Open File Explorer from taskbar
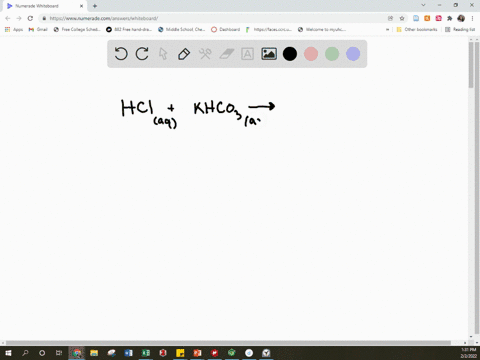480x360 pixels. (94, 353)
